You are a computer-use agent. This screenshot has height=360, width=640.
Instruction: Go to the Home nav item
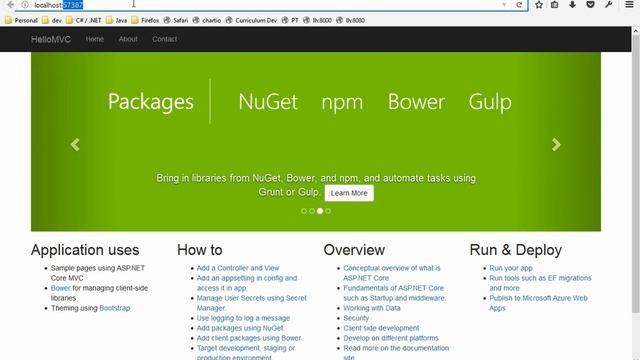click(95, 39)
